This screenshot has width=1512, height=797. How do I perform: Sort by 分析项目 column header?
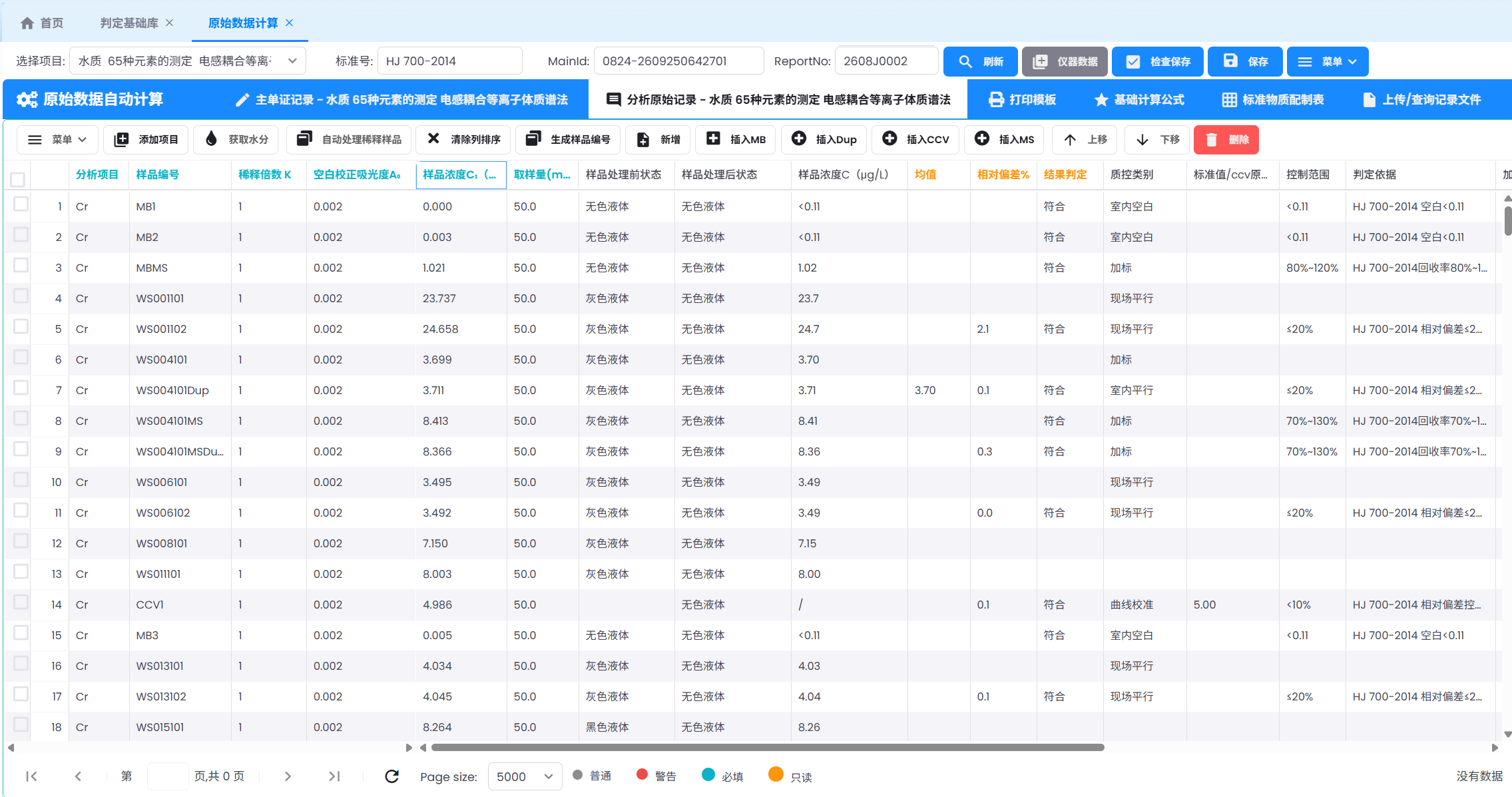97,174
